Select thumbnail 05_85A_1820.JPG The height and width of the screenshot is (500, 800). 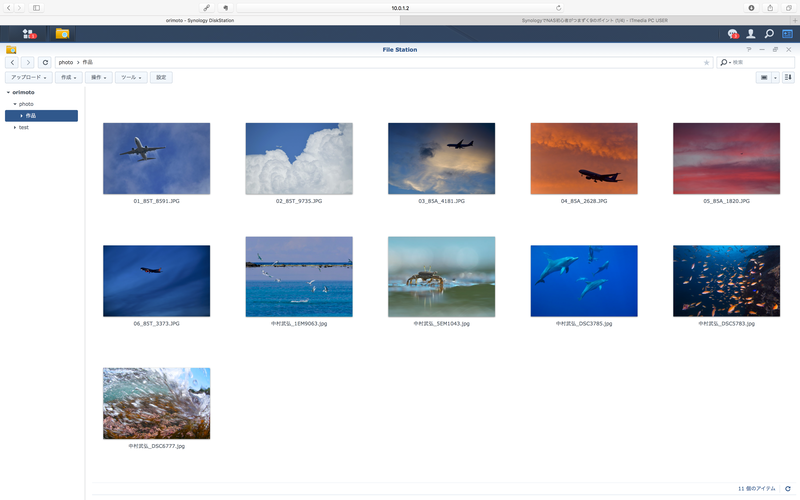[727, 159]
